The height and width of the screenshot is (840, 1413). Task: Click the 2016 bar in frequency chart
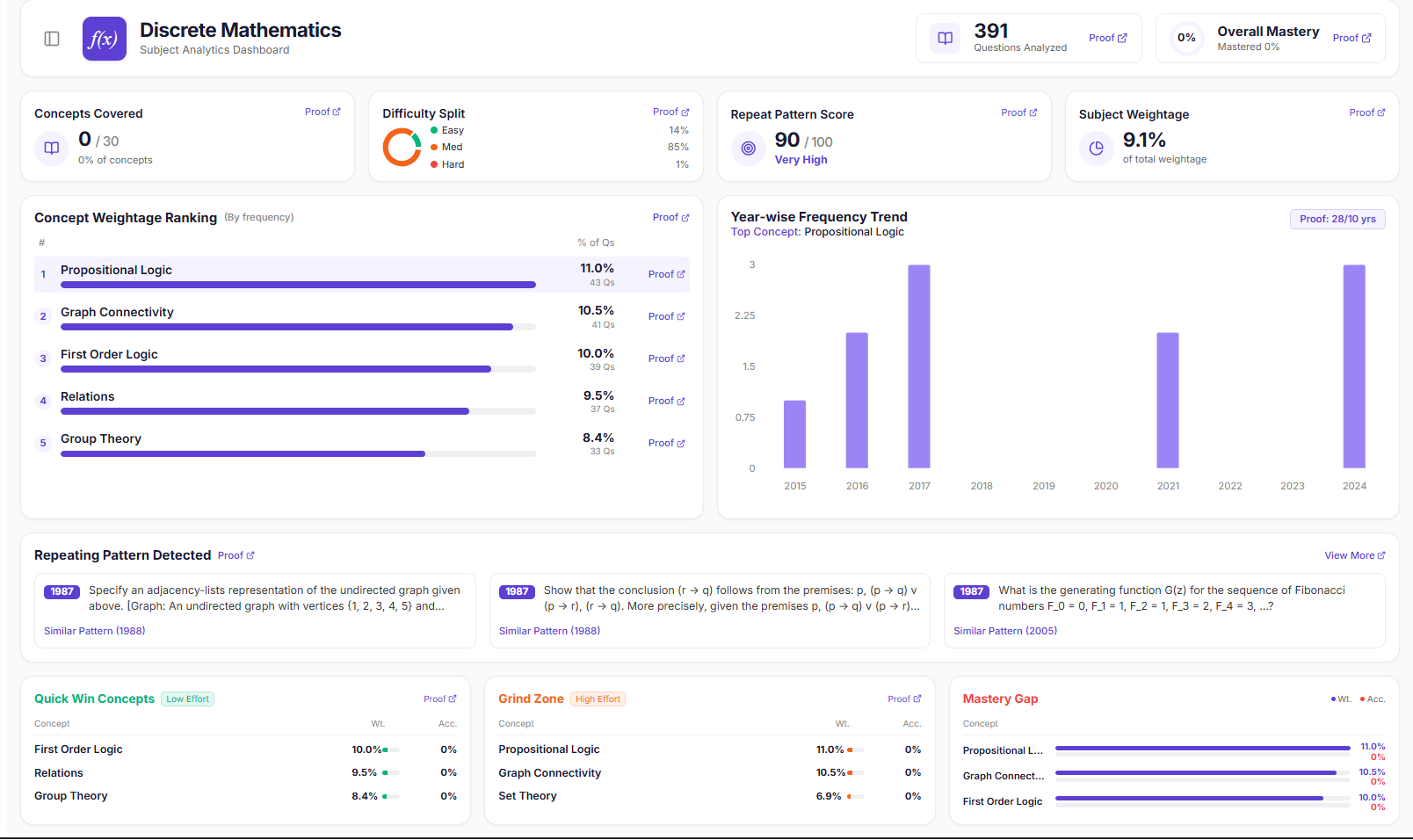pyautogui.click(x=857, y=401)
